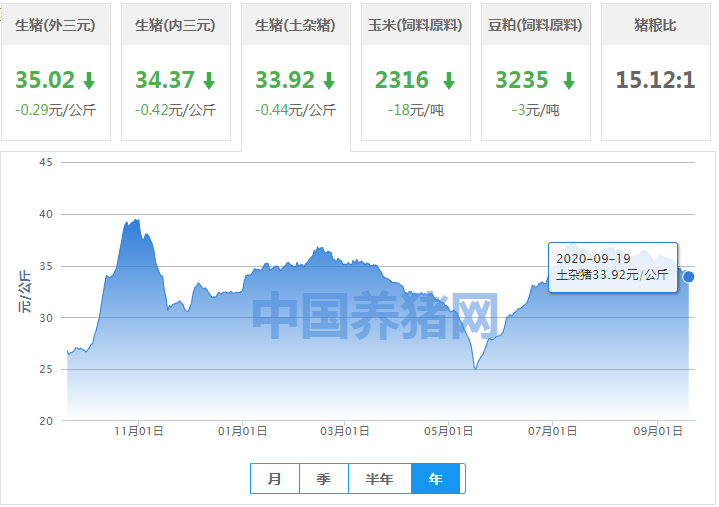Click the 2316 corn price value
This screenshot has height=507, width=719.
pos(402,80)
